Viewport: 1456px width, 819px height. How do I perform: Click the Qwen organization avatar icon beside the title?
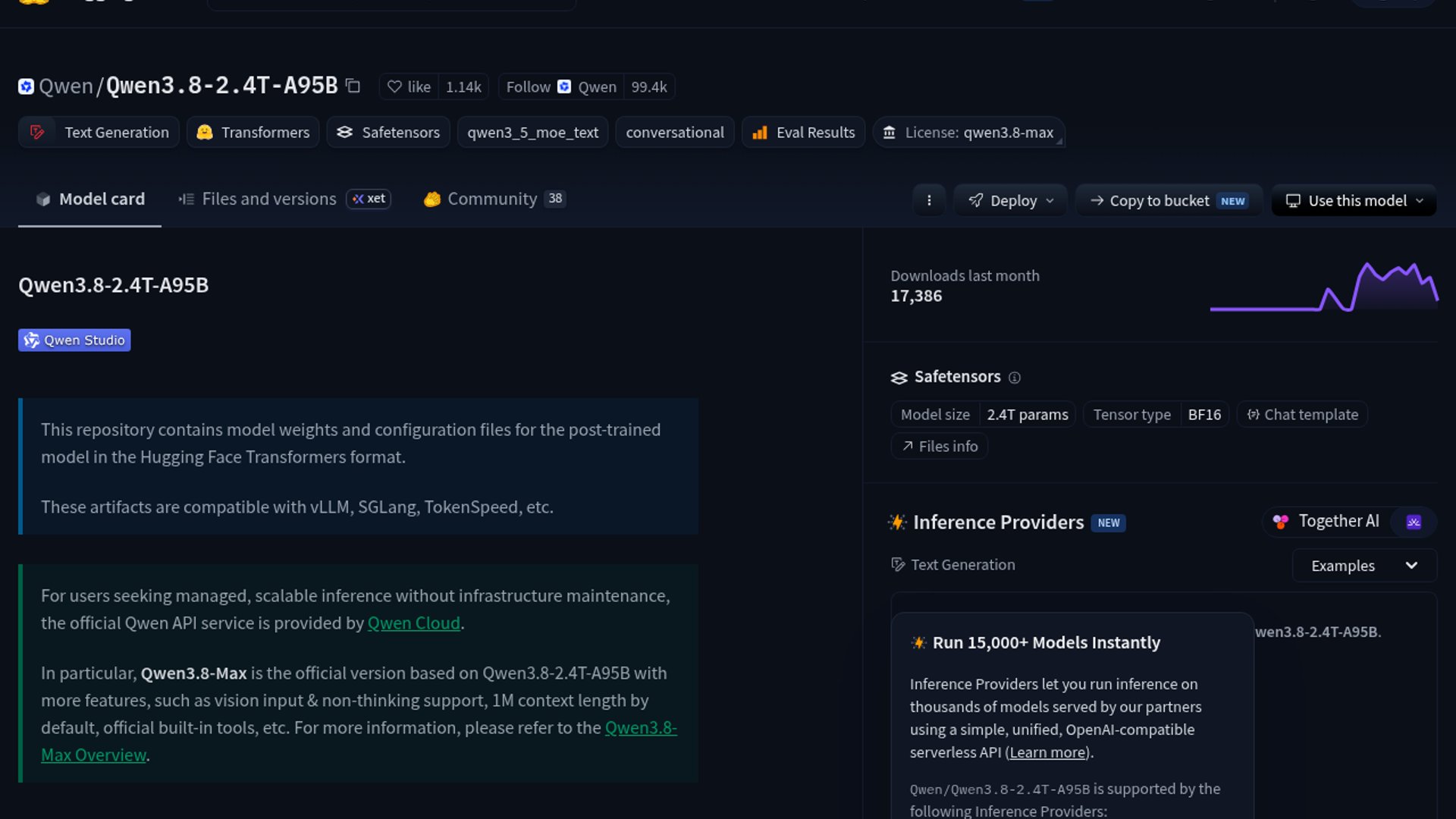point(26,86)
